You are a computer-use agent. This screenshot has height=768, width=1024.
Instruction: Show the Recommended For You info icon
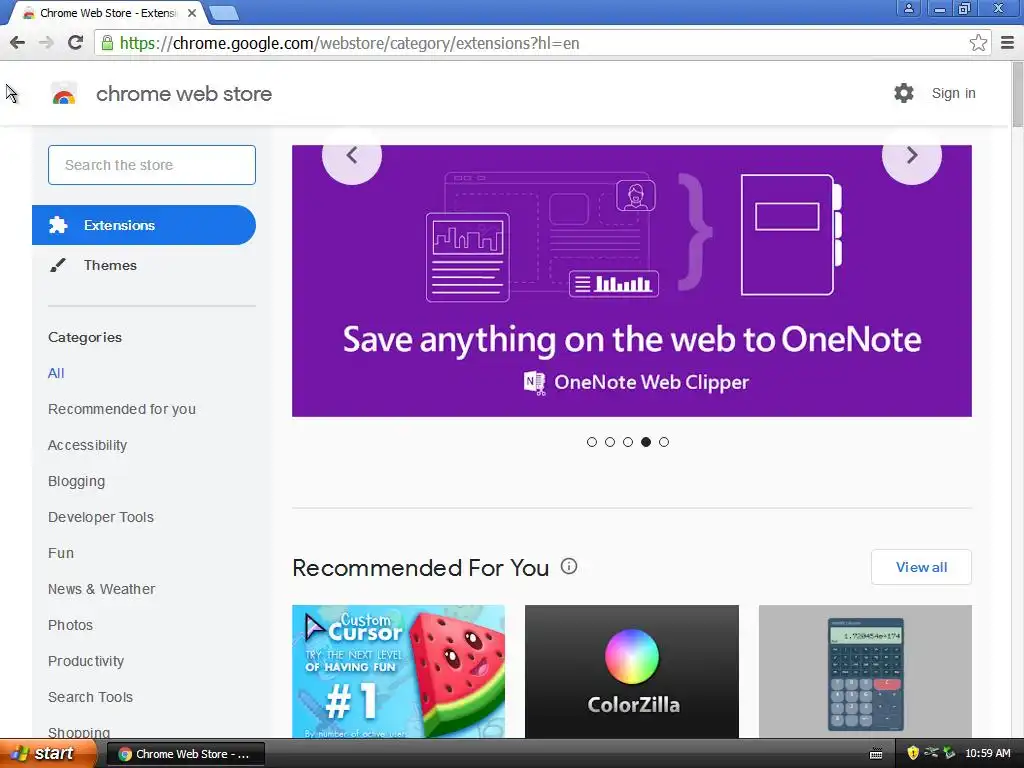569,566
